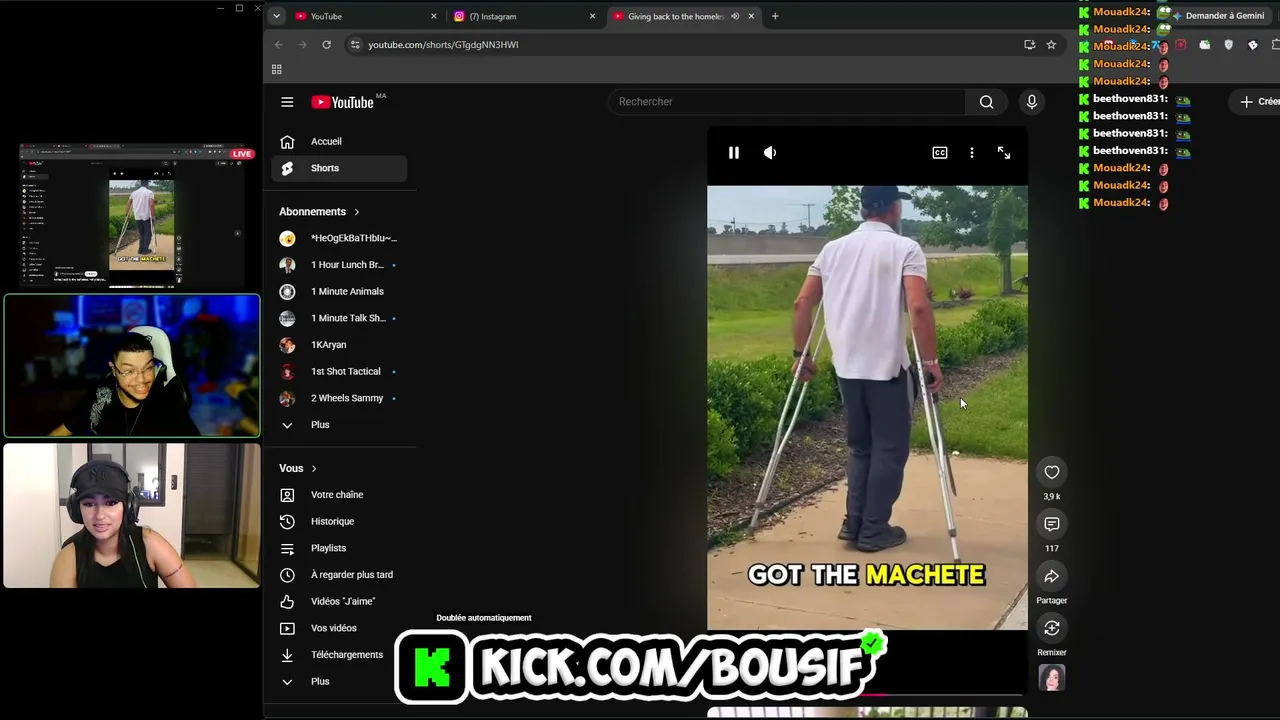Open the browser apps grid shortcut
Image resolution: width=1280 pixels, height=720 pixels.
coord(277,69)
